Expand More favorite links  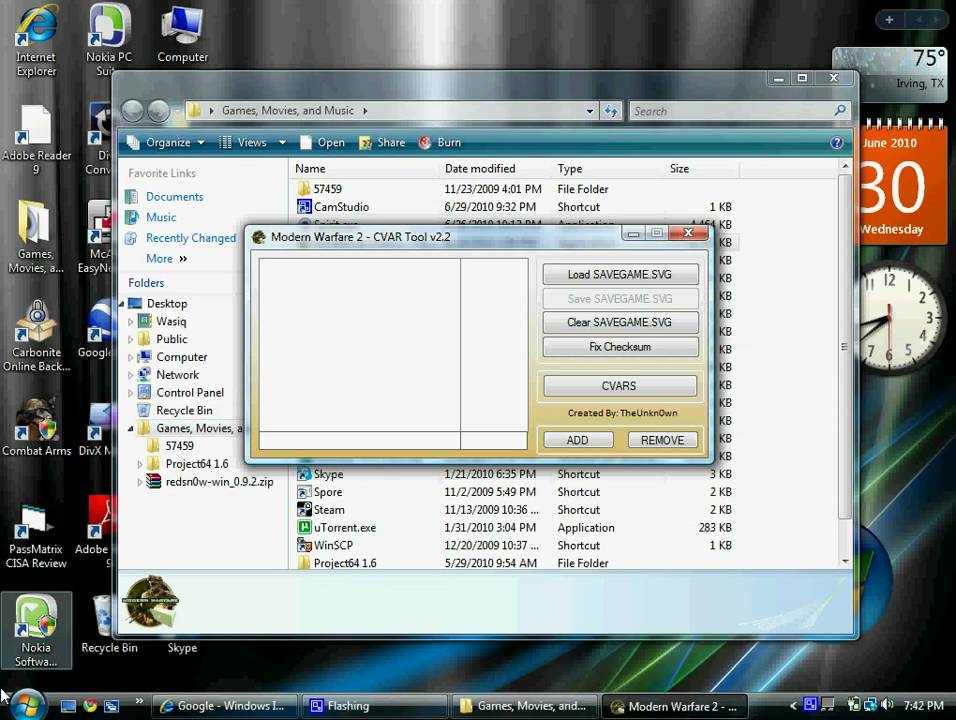[166, 258]
